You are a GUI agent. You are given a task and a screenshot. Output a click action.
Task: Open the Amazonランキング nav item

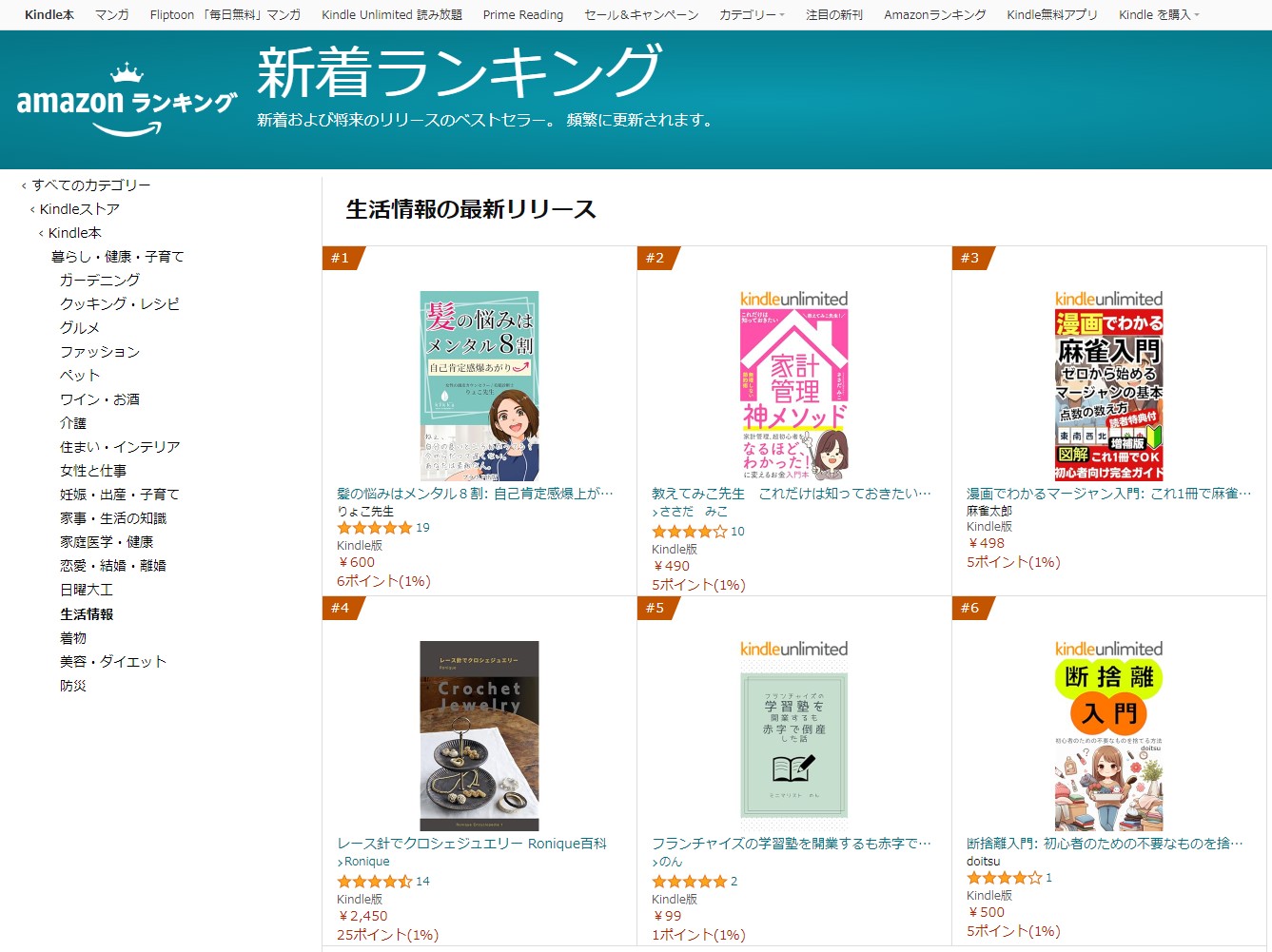point(934,15)
